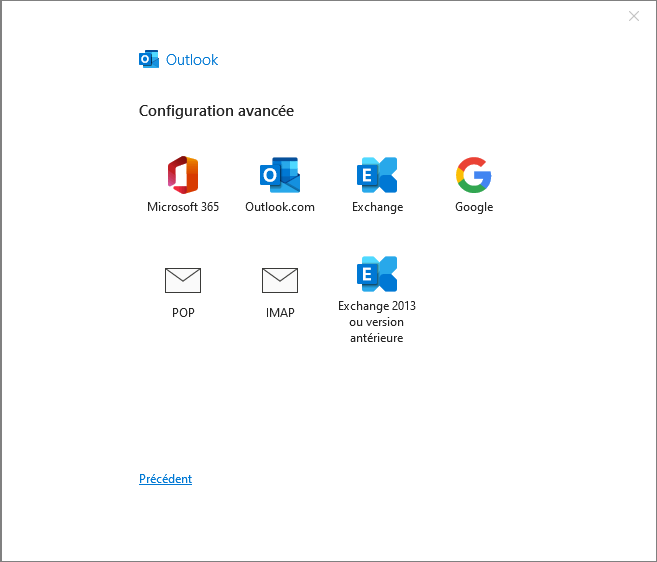Image resolution: width=657 pixels, height=562 pixels.
Task: Choose the Microsoft 365 account icon
Action: [x=183, y=175]
